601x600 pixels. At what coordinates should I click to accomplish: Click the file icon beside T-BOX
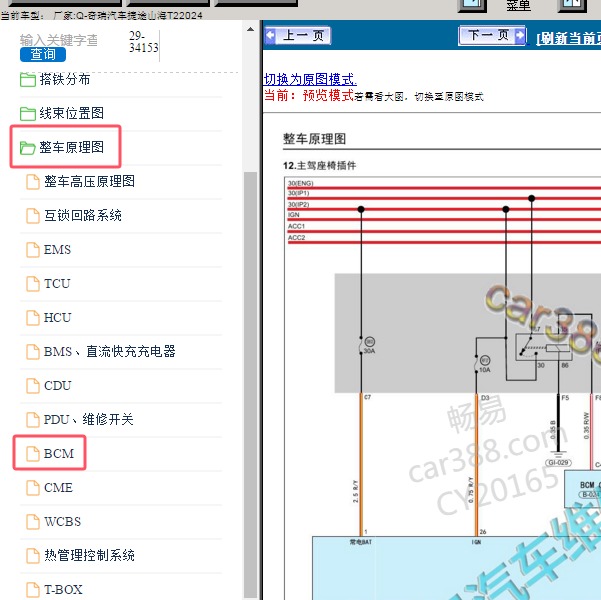click(33, 590)
